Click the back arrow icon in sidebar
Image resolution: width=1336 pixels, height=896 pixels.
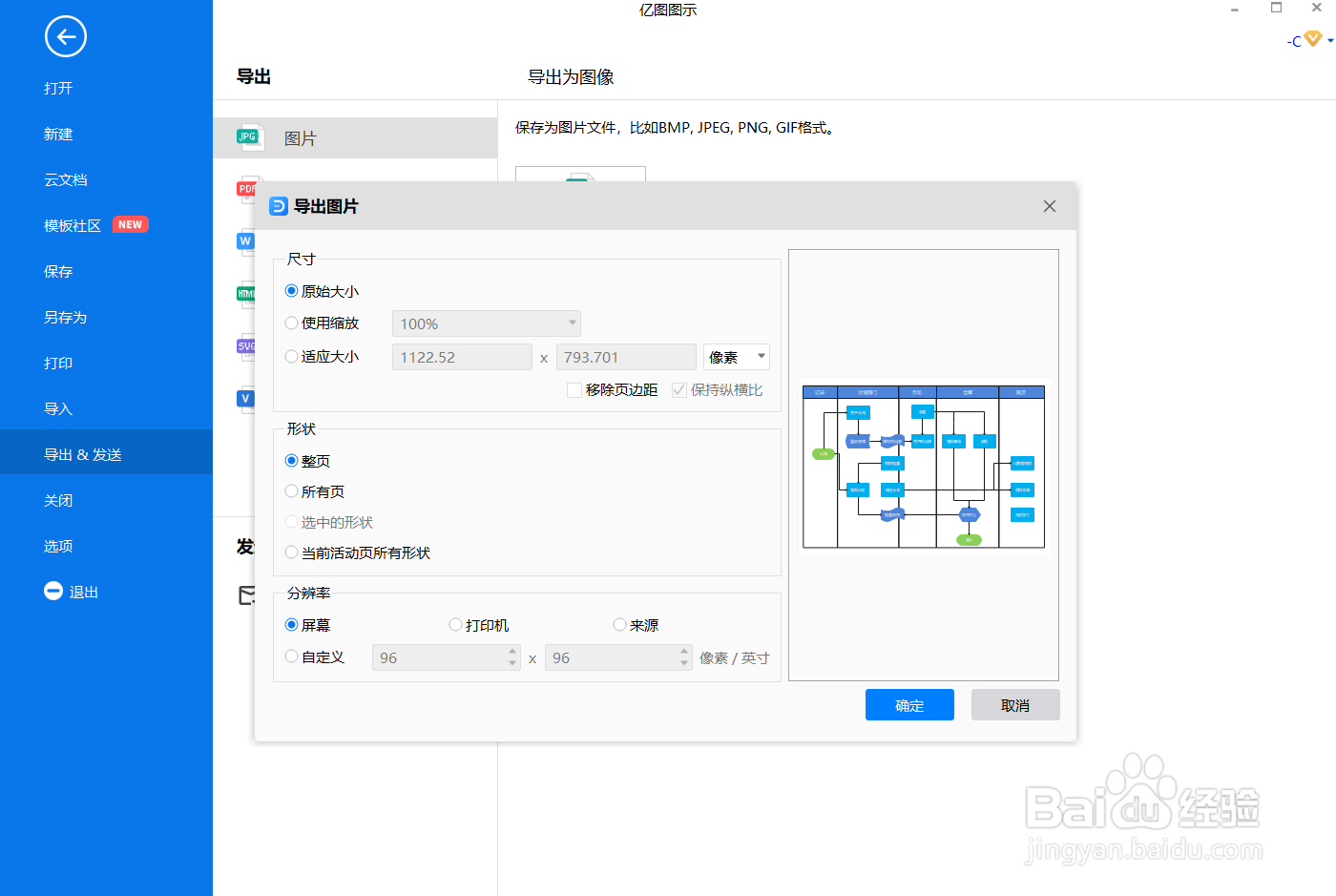pyautogui.click(x=66, y=37)
